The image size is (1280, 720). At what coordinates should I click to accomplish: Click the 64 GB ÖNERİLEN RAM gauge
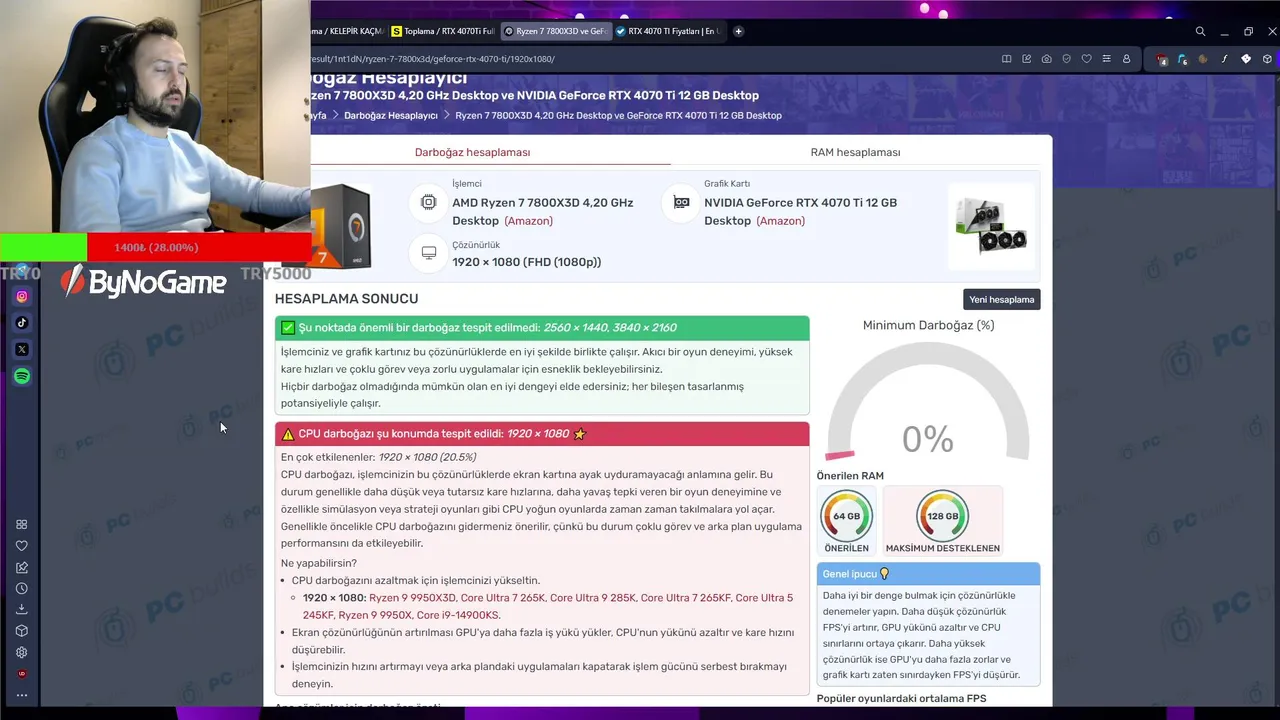pyautogui.click(x=847, y=522)
